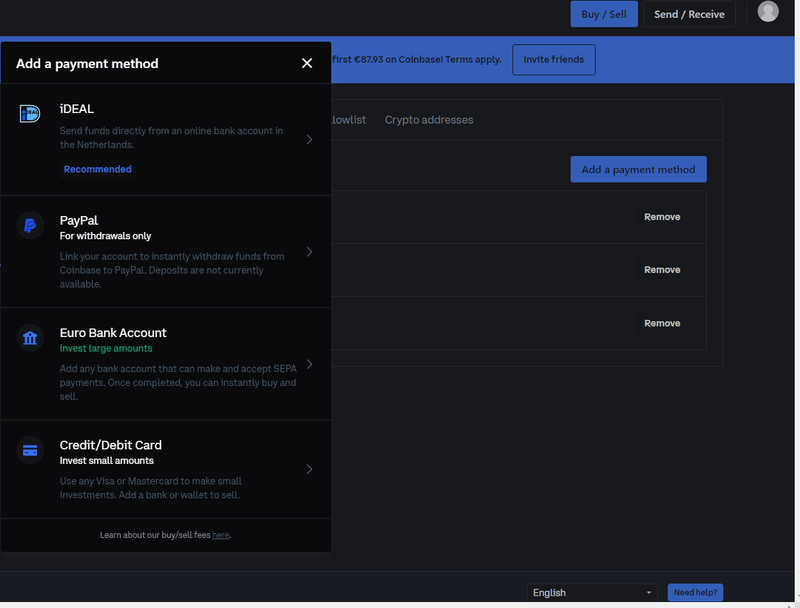Open the Send / Receive button
The image size is (800, 608).
(689, 14)
